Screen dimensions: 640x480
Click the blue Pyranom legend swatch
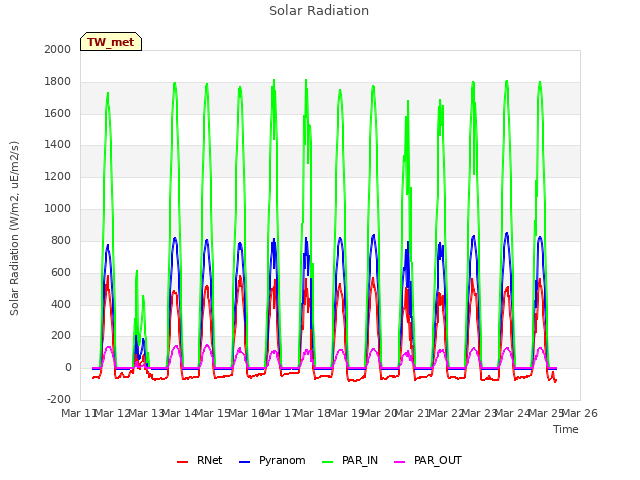click(244, 462)
